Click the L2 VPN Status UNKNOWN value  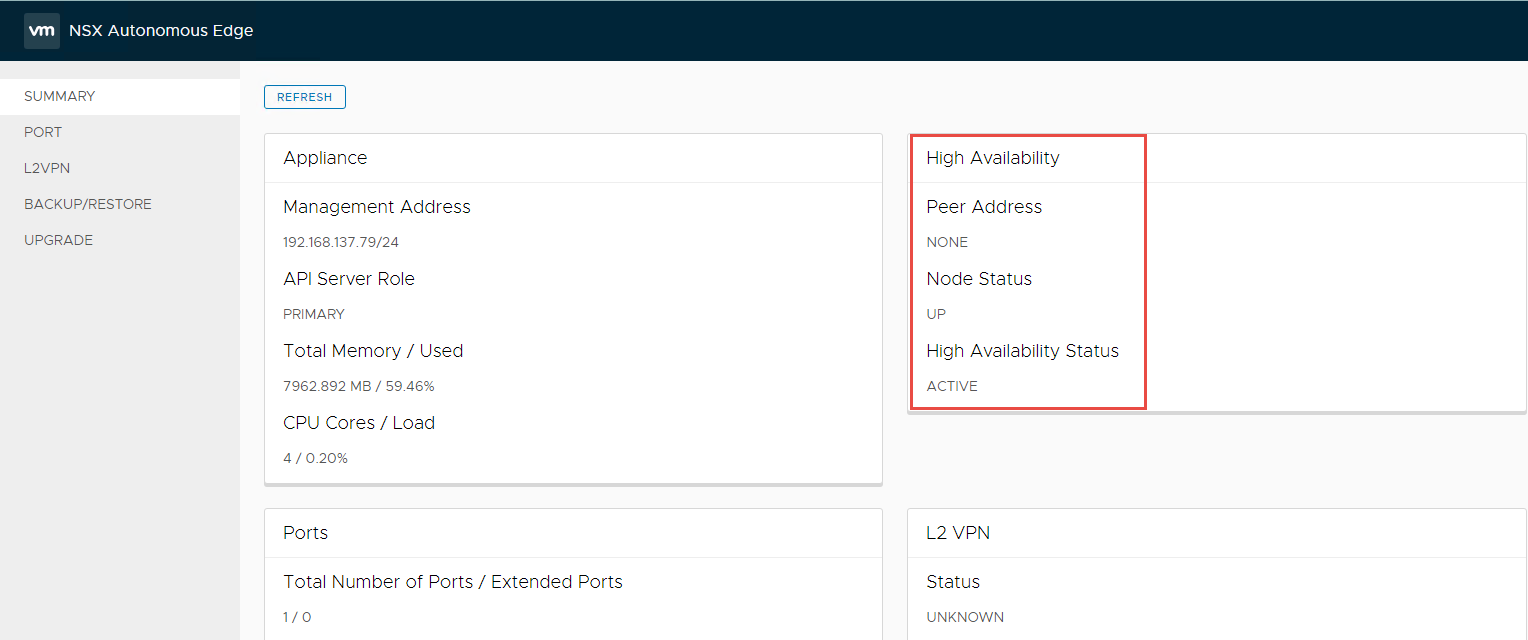click(x=965, y=617)
